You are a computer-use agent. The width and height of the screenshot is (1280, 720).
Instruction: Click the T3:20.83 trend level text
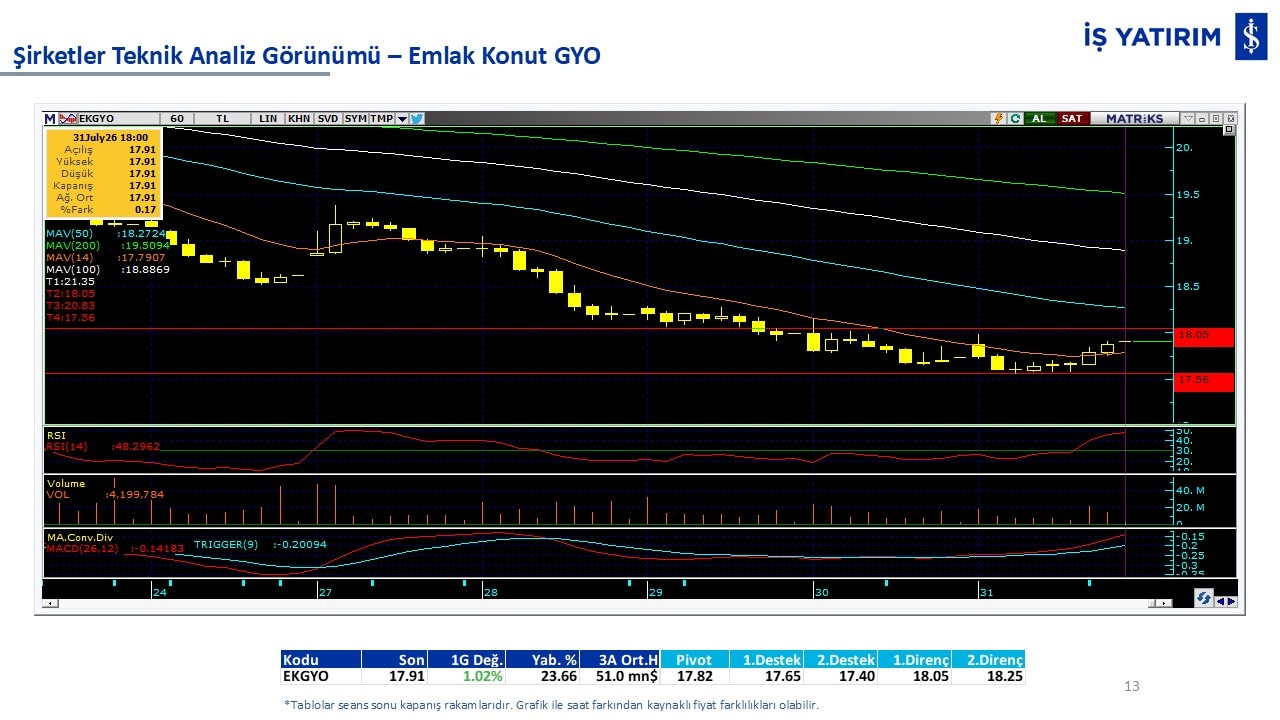(x=70, y=306)
